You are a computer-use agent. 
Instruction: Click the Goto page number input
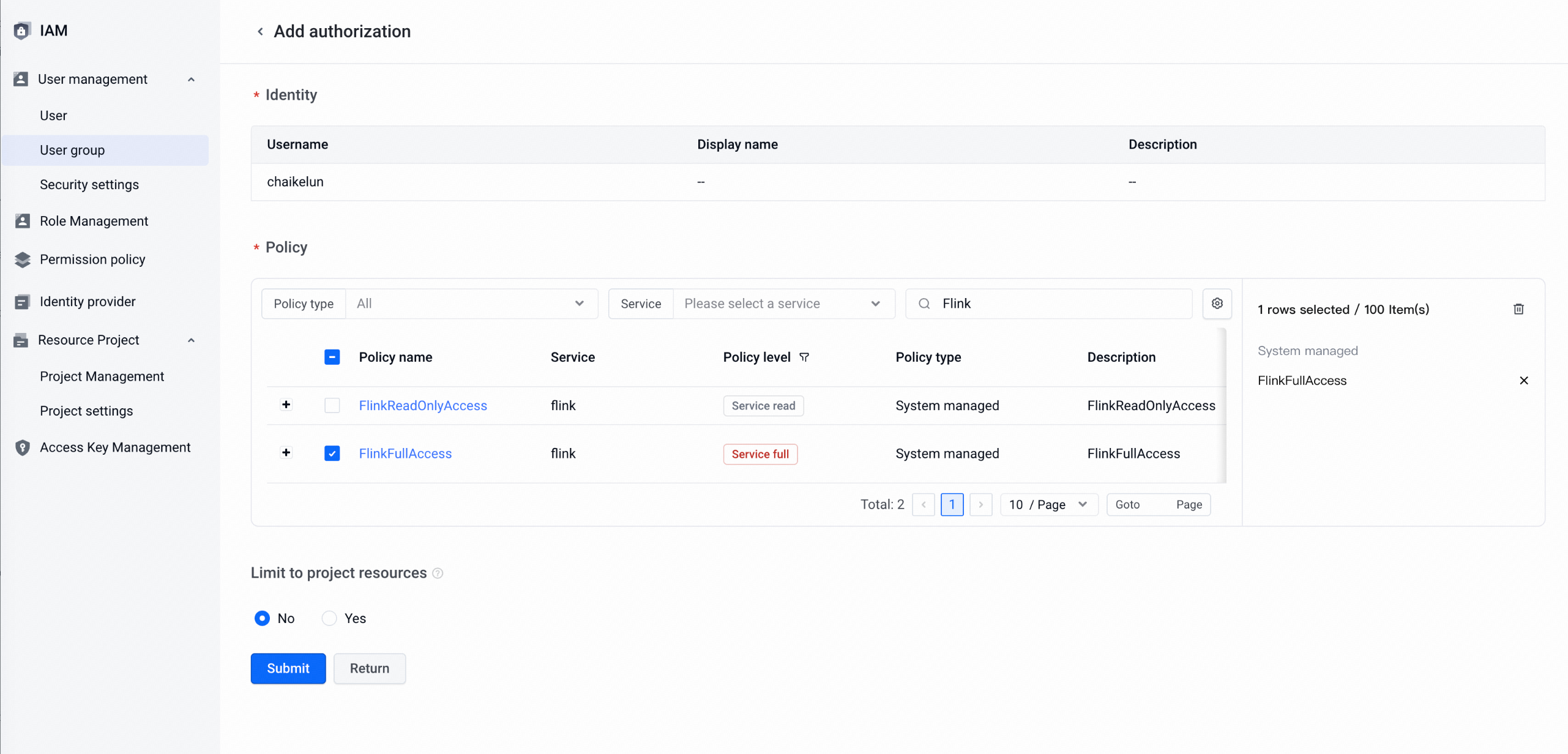click(1158, 504)
